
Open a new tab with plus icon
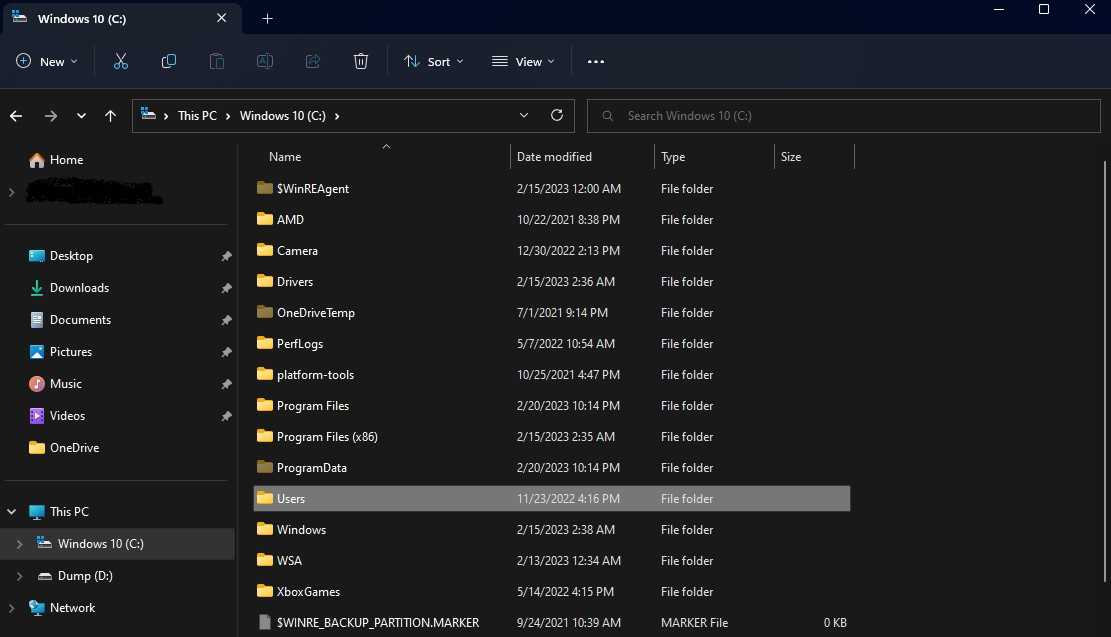click(267, 18)
